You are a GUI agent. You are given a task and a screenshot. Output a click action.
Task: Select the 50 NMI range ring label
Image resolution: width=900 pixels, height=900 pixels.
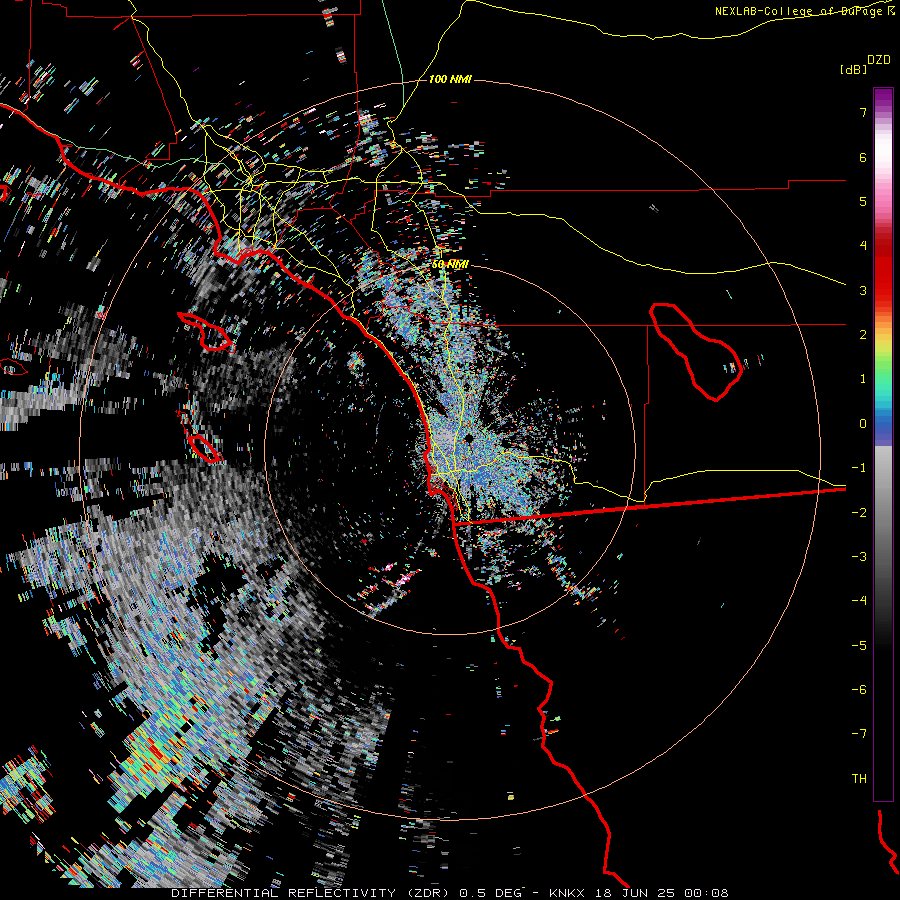450,265
